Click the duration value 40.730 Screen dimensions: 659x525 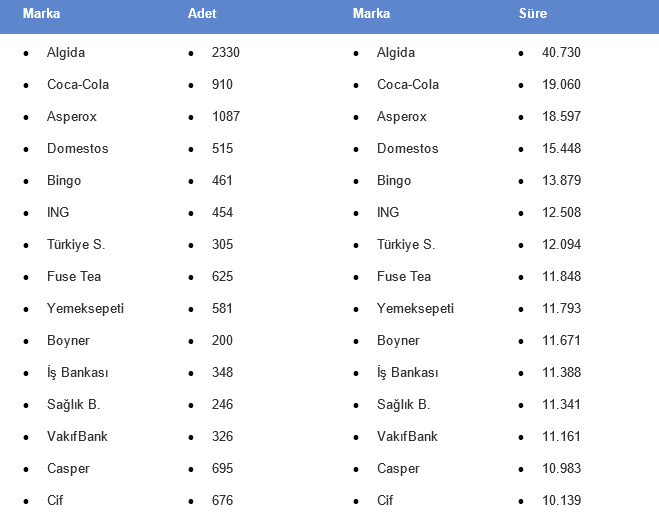(561, 53)
